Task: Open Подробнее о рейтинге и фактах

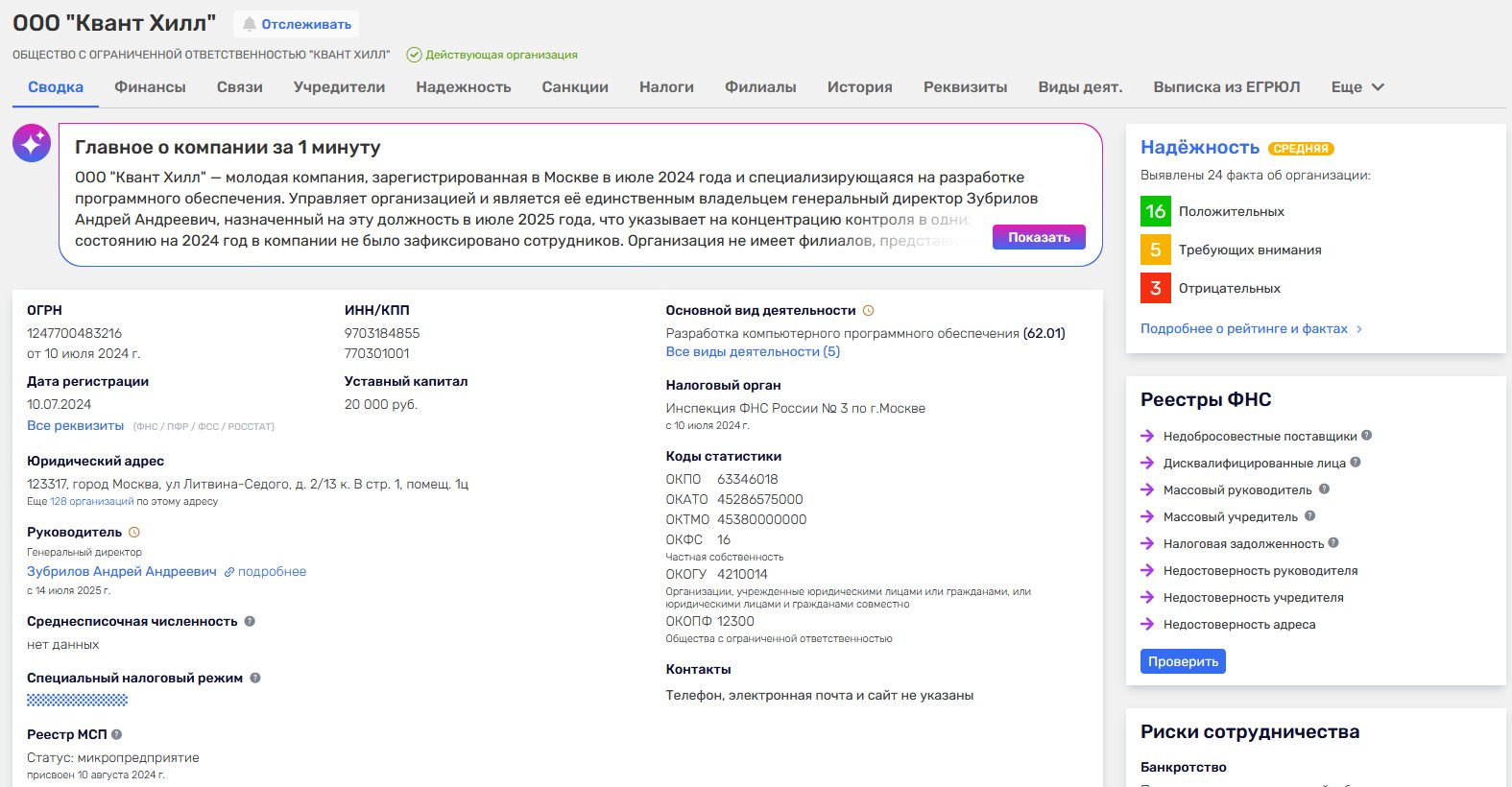Action: pos(1250,329)
